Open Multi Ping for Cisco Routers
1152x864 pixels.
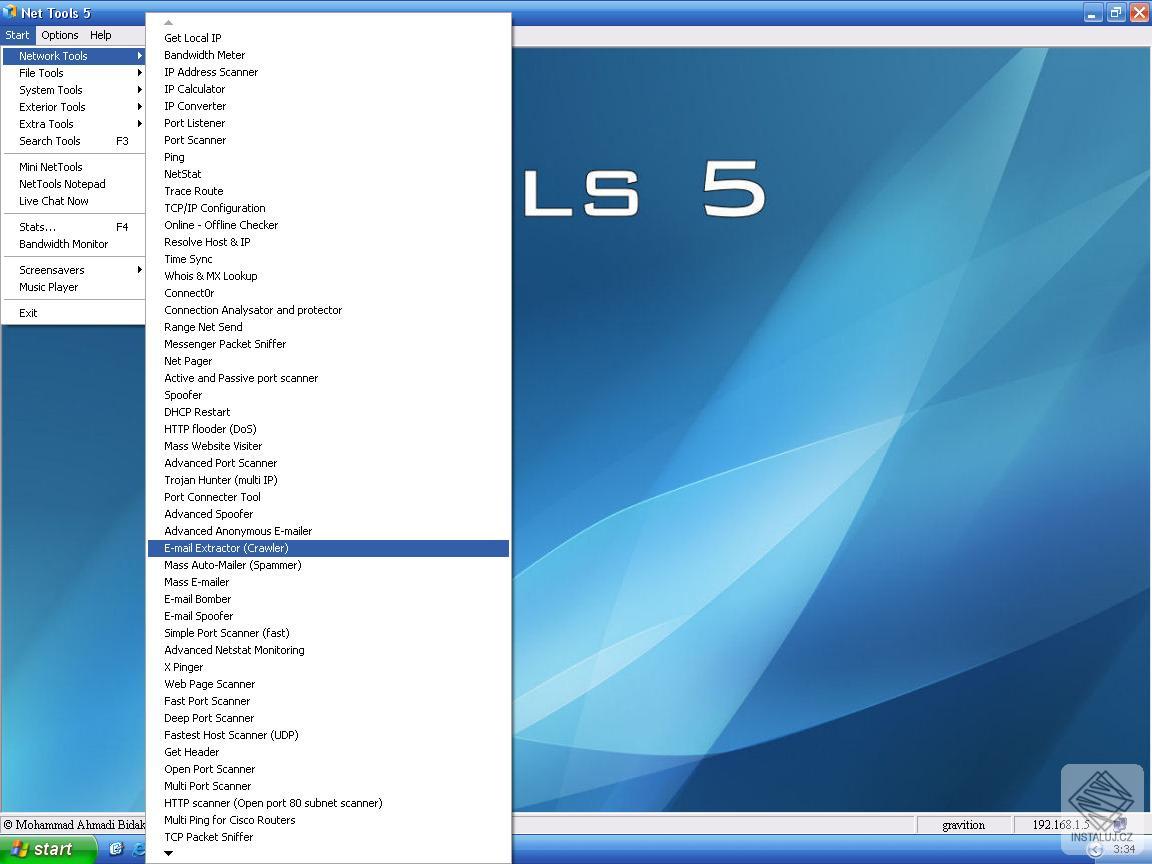pyautogui.click(x=328, y=820)
